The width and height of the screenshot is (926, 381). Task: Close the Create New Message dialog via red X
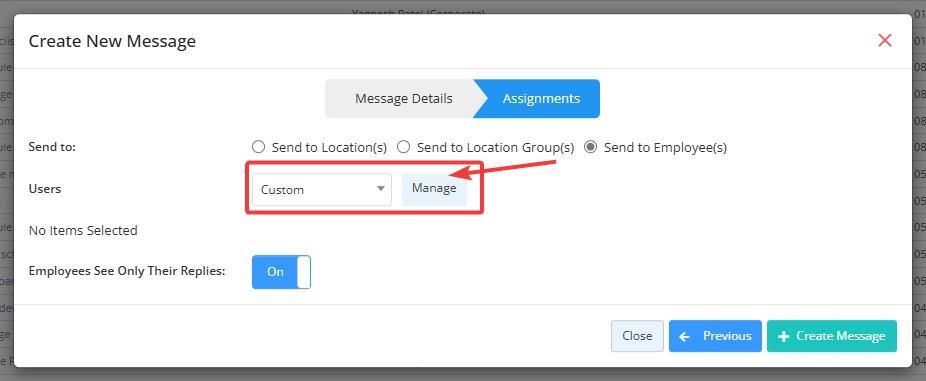click(x=884, y=41)
